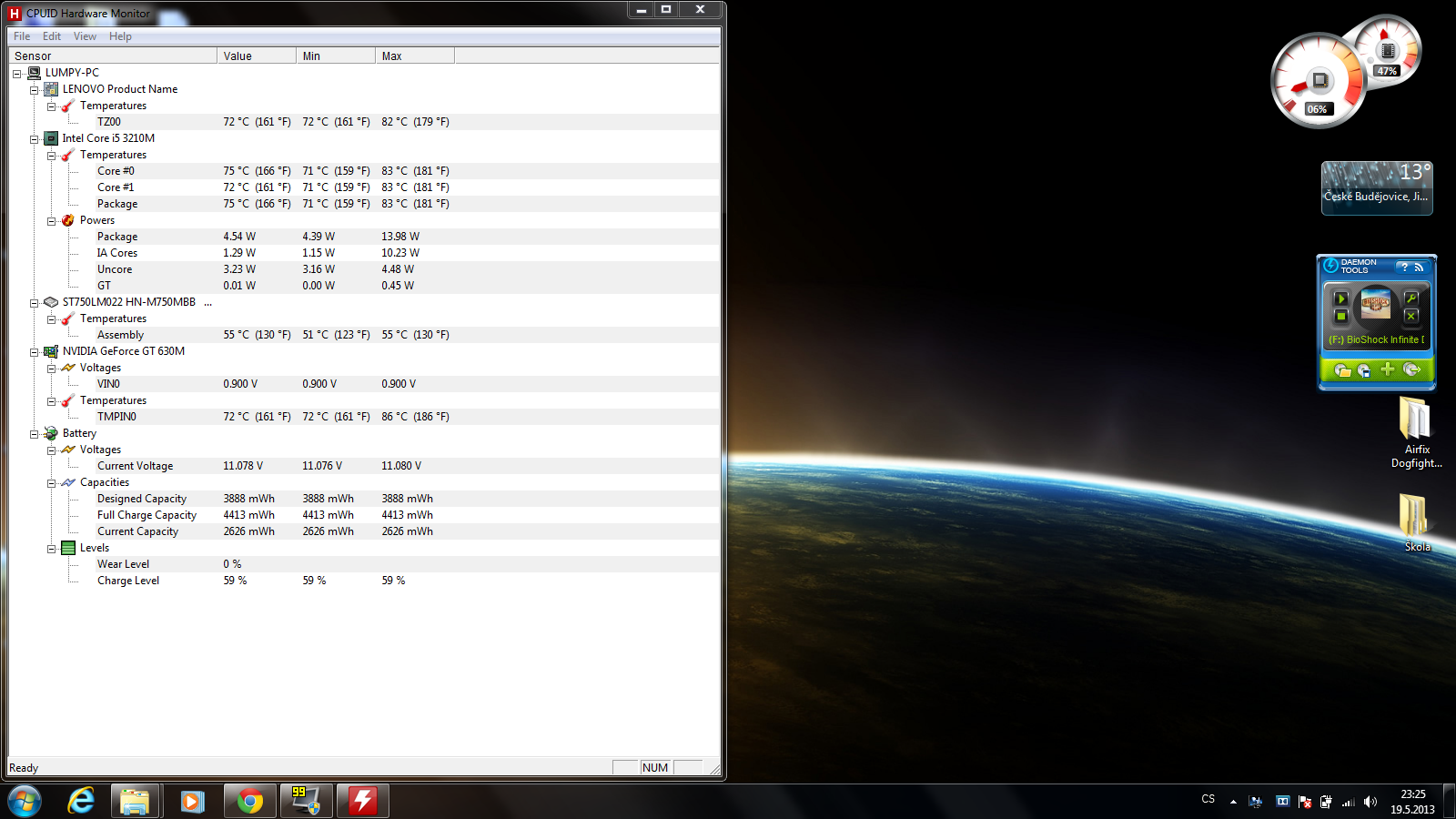Click the Daemon Tools green play button
The height and width of the screenshot is (819, 1456).
1340,298
